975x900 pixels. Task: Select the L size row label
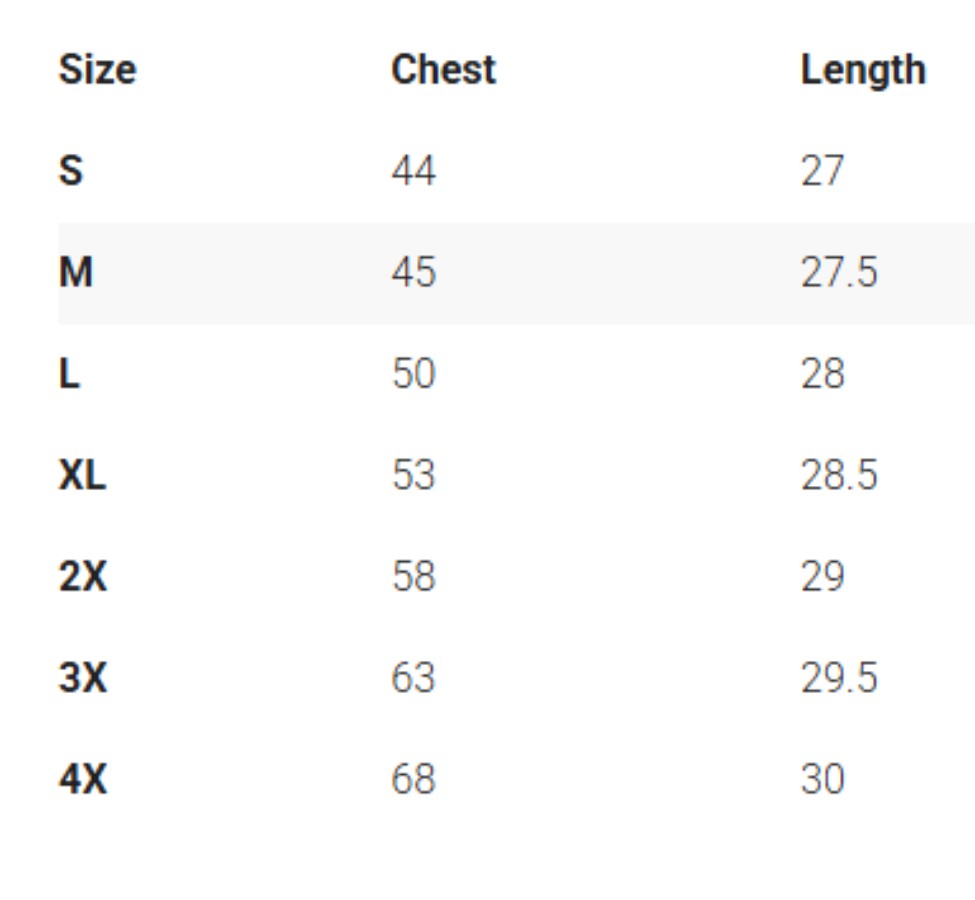69,374
